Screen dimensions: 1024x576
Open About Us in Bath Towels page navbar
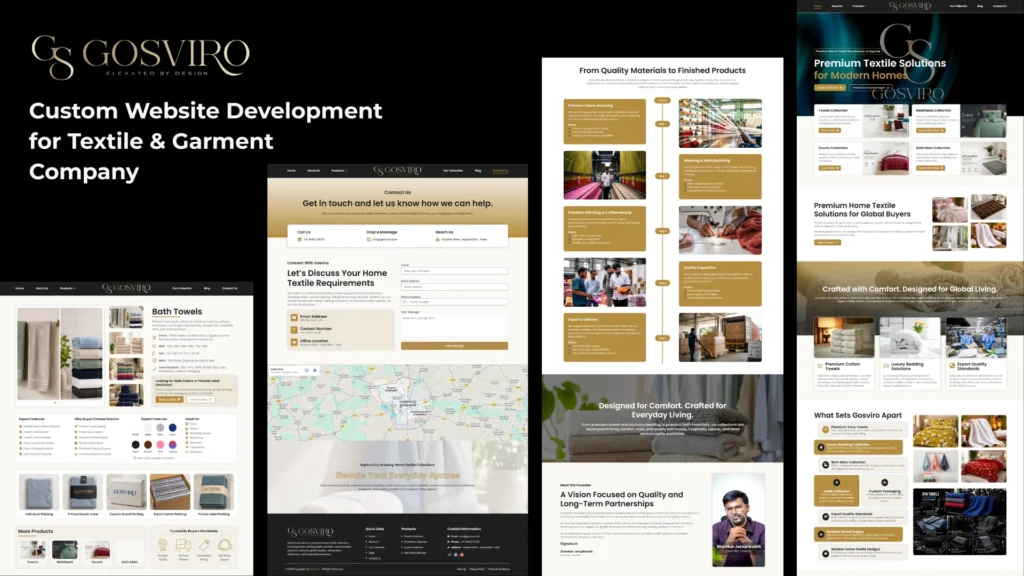coord(42,288)
